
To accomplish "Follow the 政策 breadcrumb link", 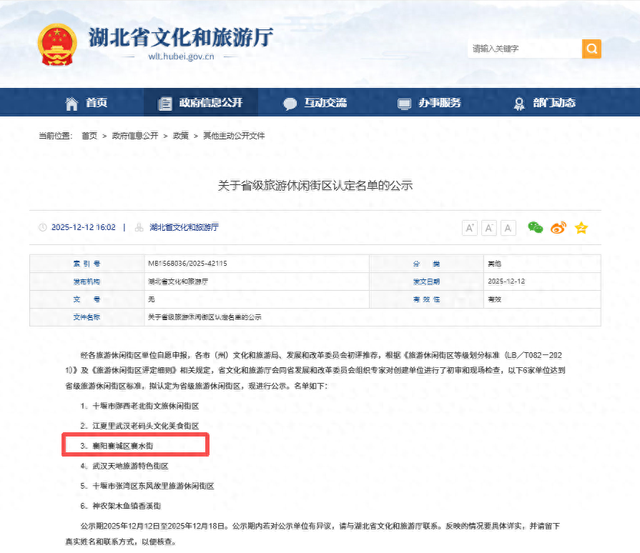I will click(180, 136).
